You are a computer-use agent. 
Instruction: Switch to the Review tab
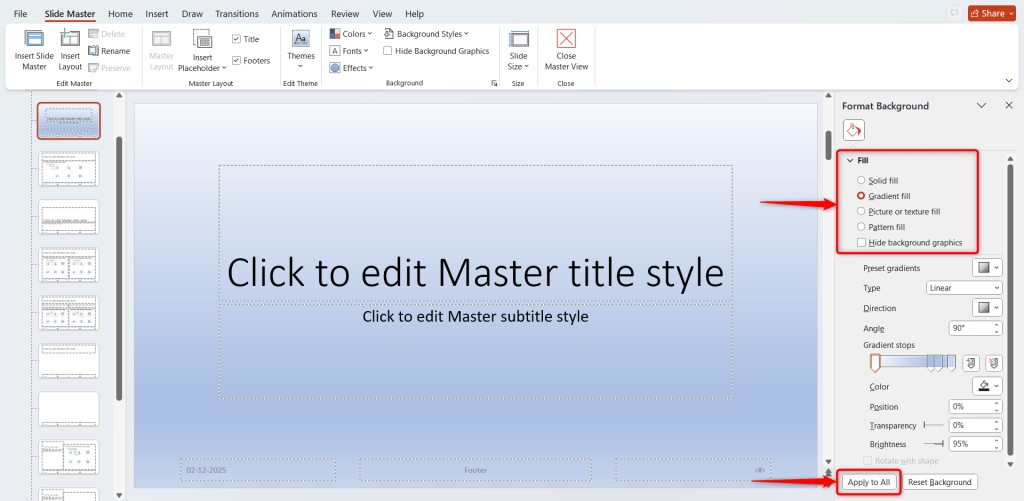345,14
